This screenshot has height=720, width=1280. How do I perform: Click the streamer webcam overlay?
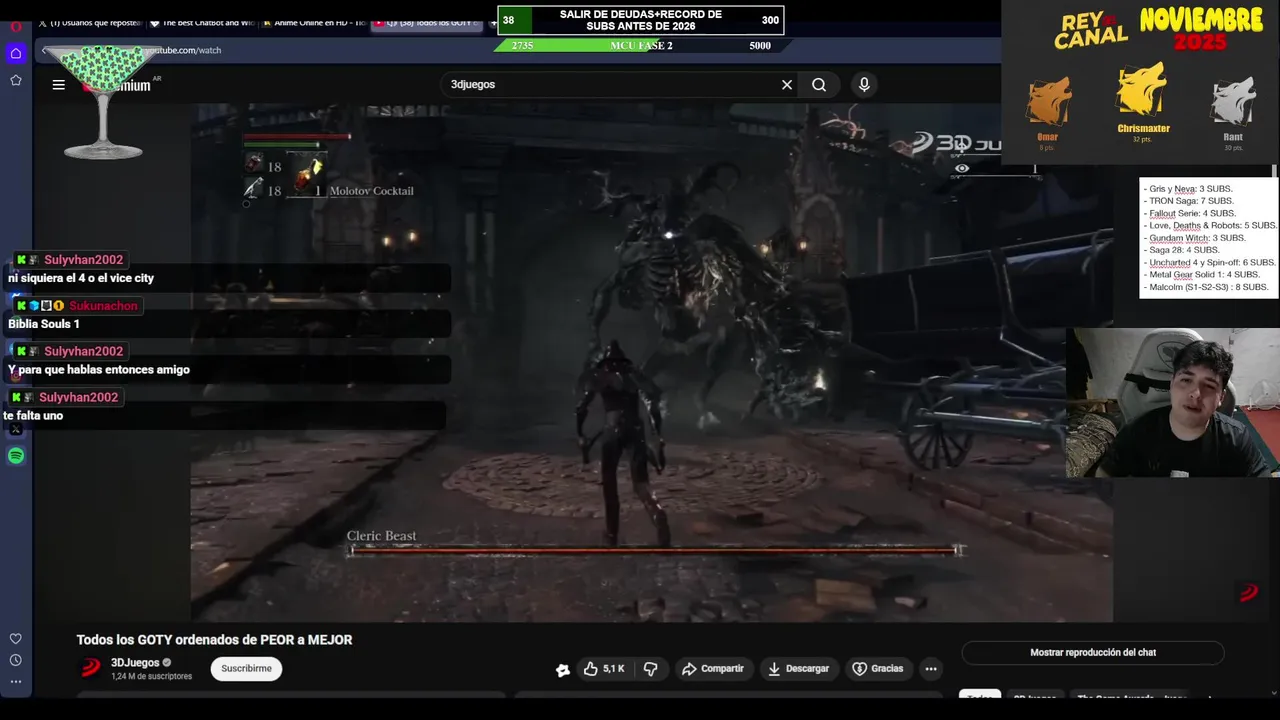point(1172,402)
